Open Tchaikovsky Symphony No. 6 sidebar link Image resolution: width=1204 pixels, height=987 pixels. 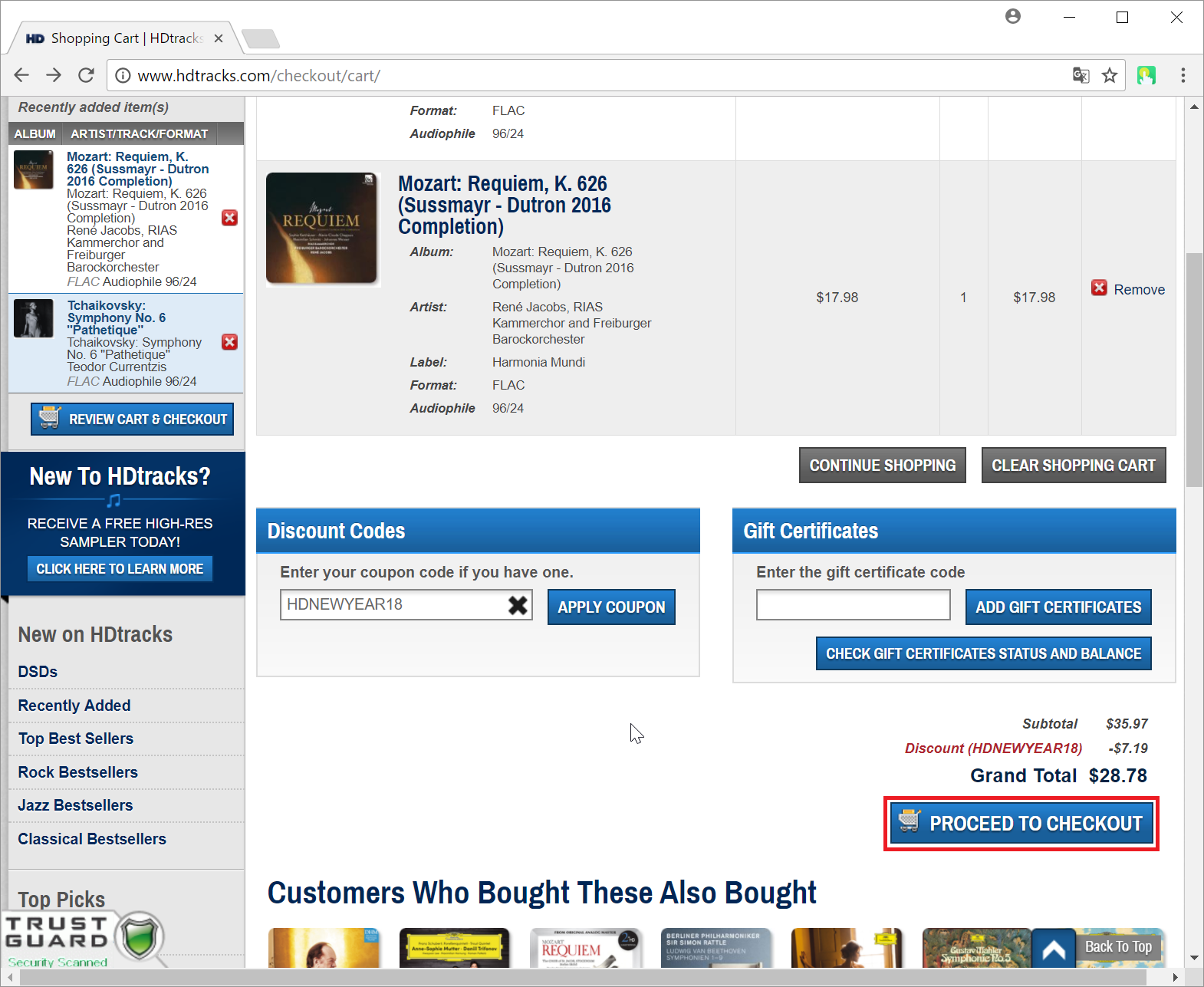pyautogui.click(x=117, y=317)
